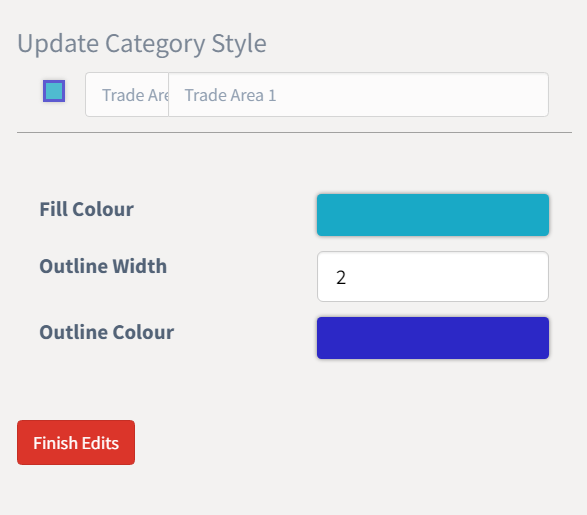Select the Trade Area 1 name field

coord(359,95)
